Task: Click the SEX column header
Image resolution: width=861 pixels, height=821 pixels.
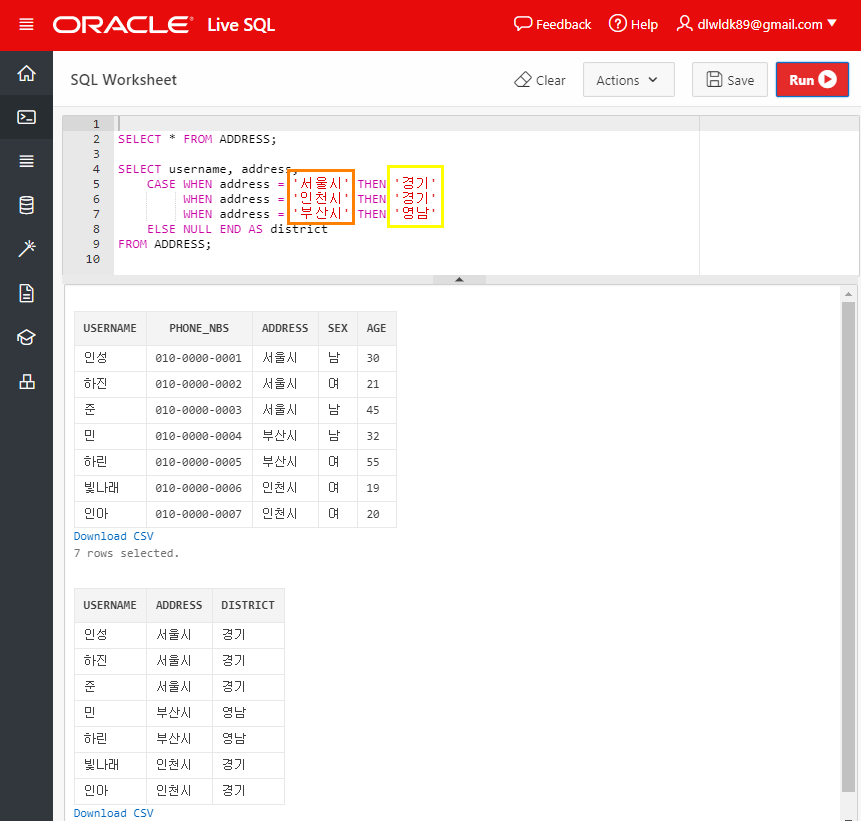Action: (338, 328)
